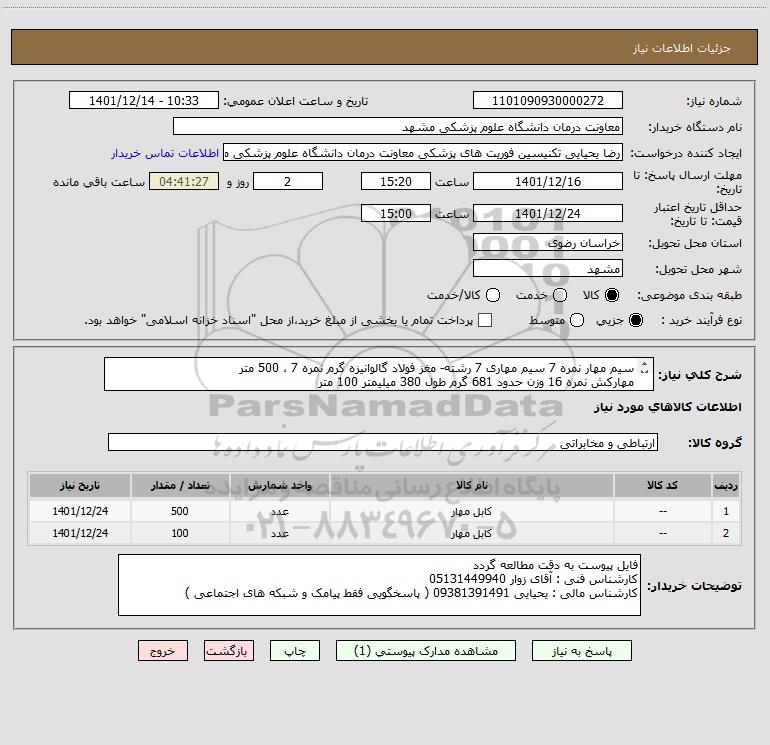Select the جزیی purchase type radio
Viewport: 770px width, 745px height.
tap(636, 320)
